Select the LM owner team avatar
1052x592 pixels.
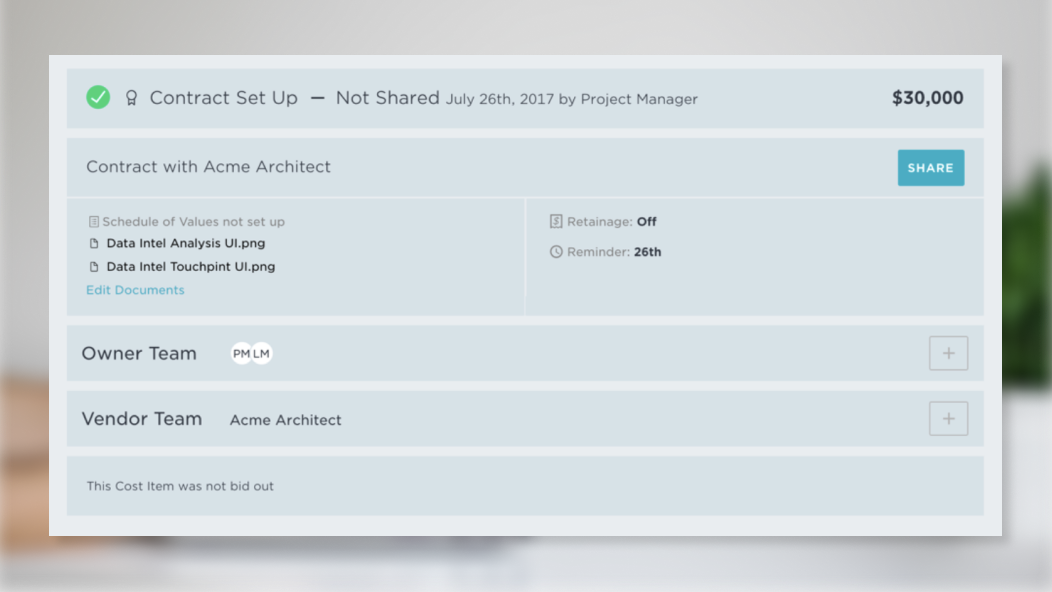tap(262, 353)
